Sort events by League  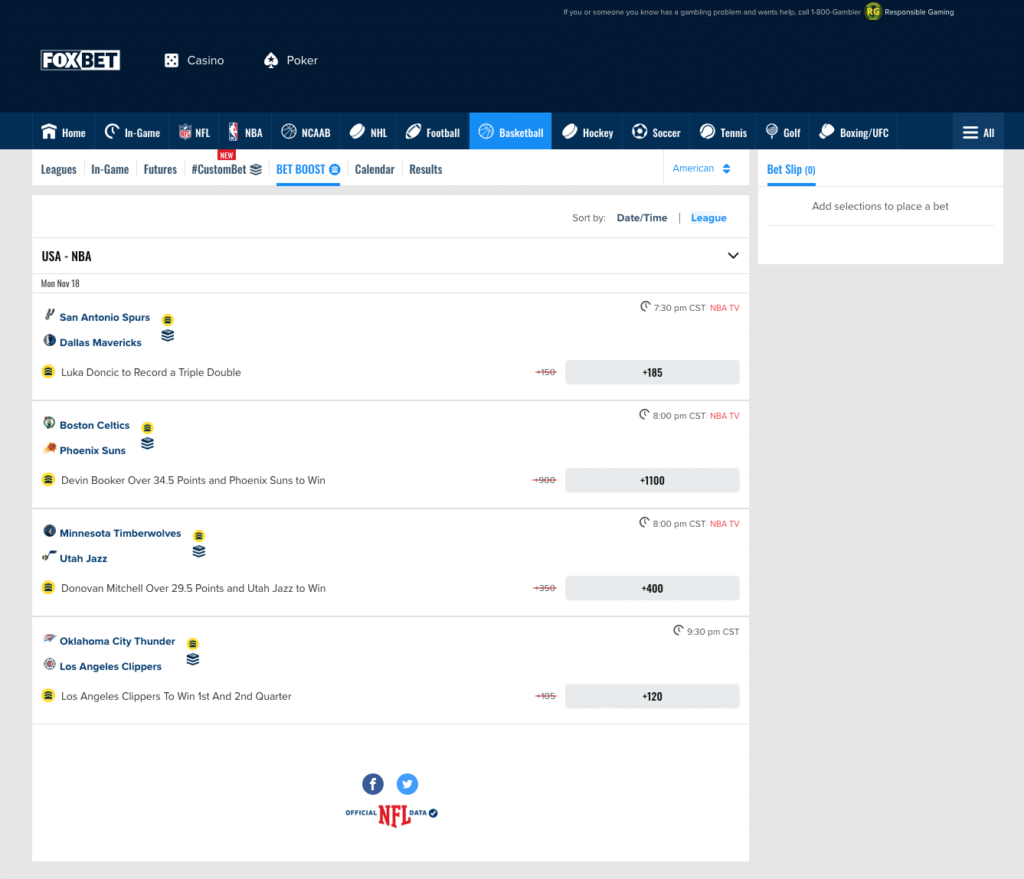(x=709, y=218)
